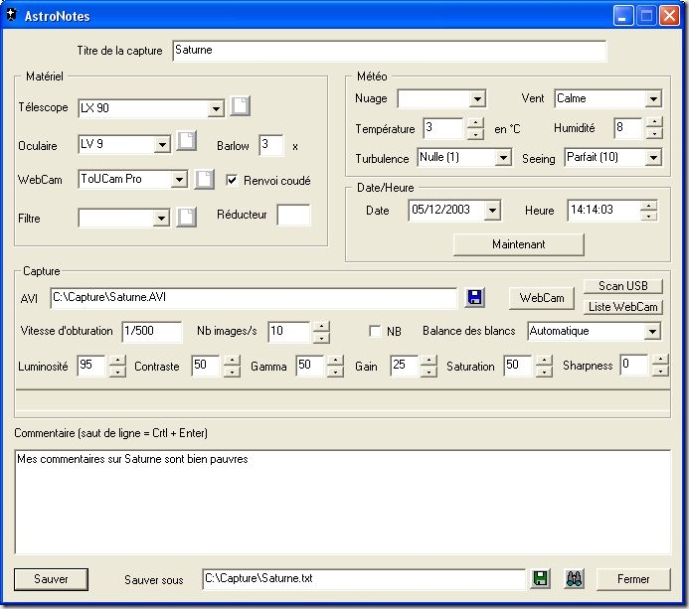Enable the NB checkbox
Viewport: 689px width, 609px height.
pos(375,331)
